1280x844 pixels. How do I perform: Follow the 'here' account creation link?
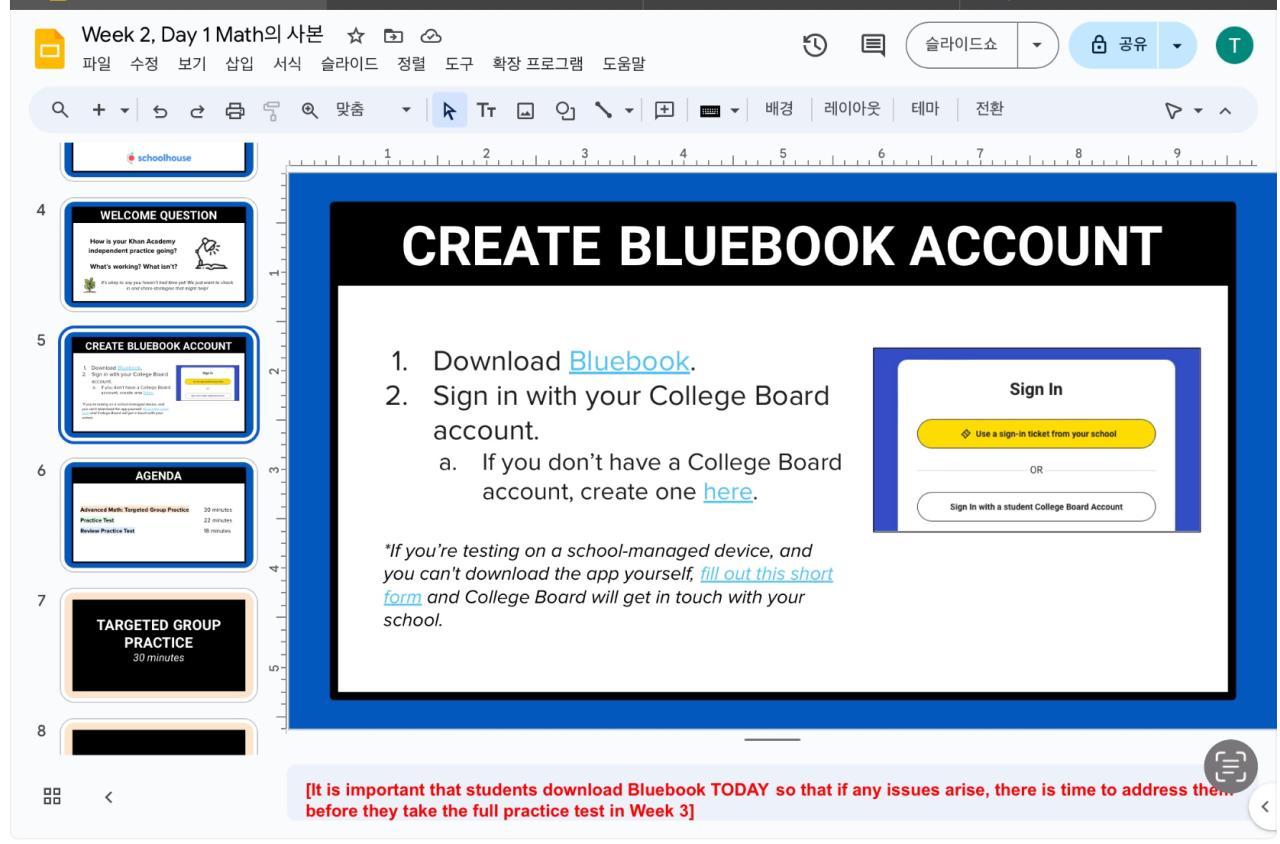pos(728,492)
